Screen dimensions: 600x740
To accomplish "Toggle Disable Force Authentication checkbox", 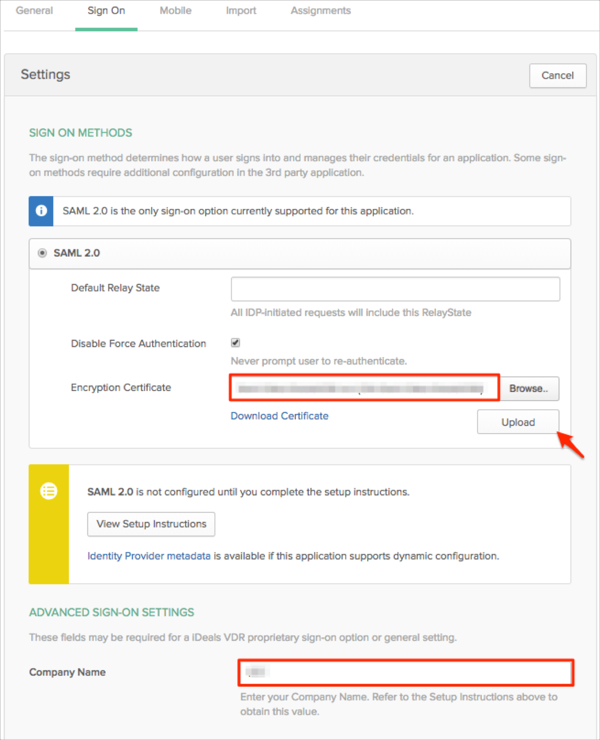I will (236, 343).
